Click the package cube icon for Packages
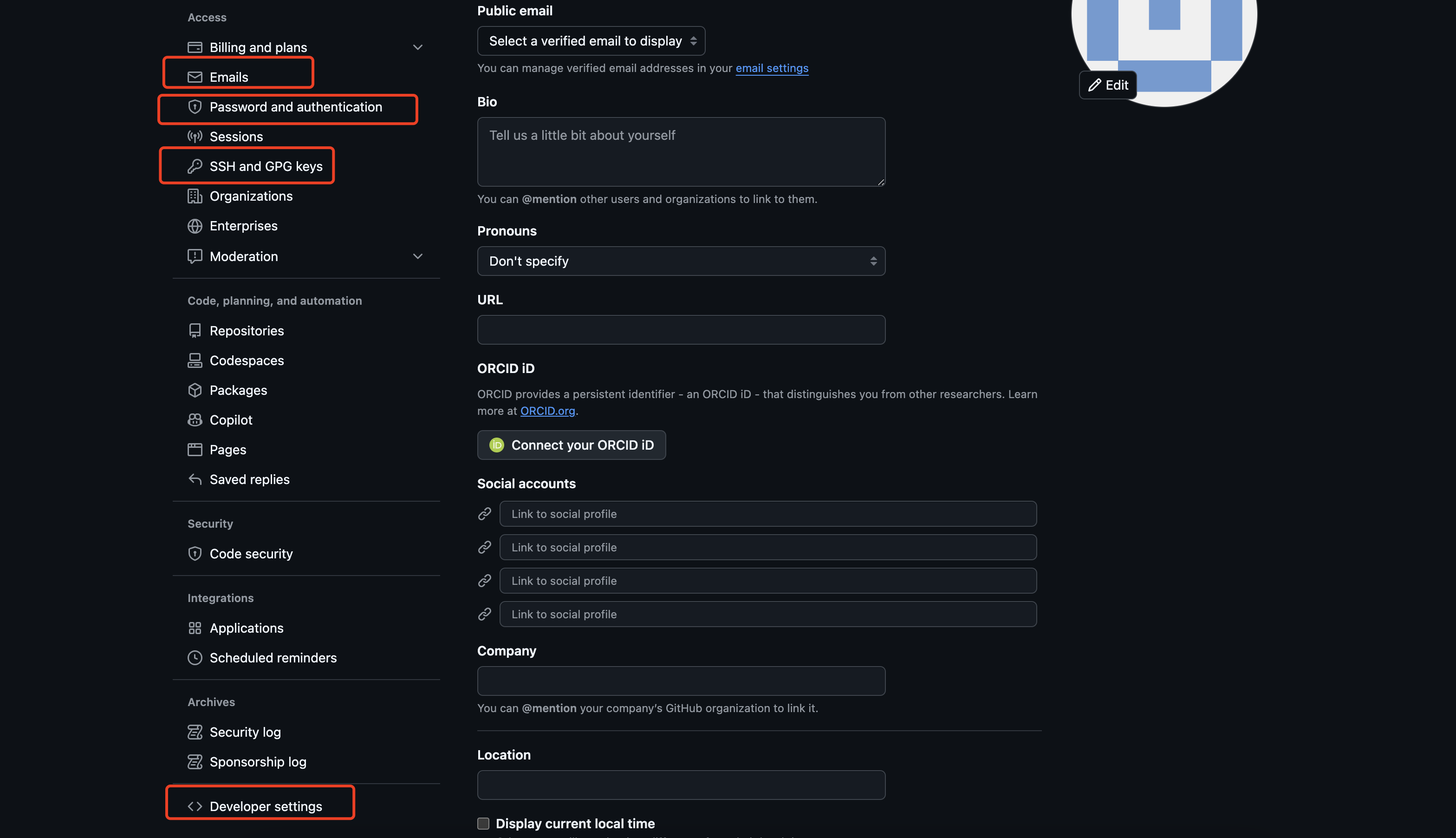 pos(195,390)
